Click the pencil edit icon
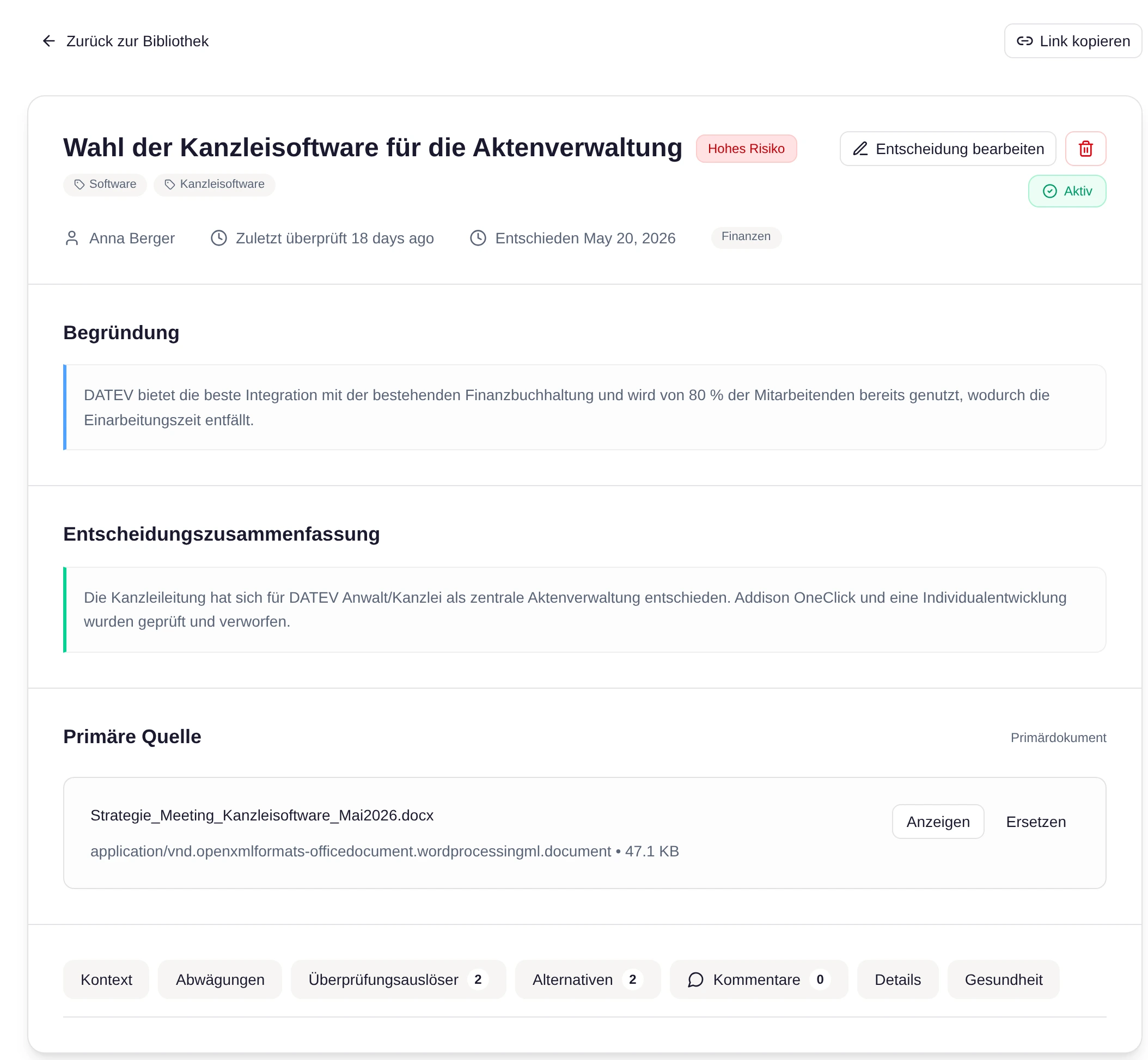 859,149
